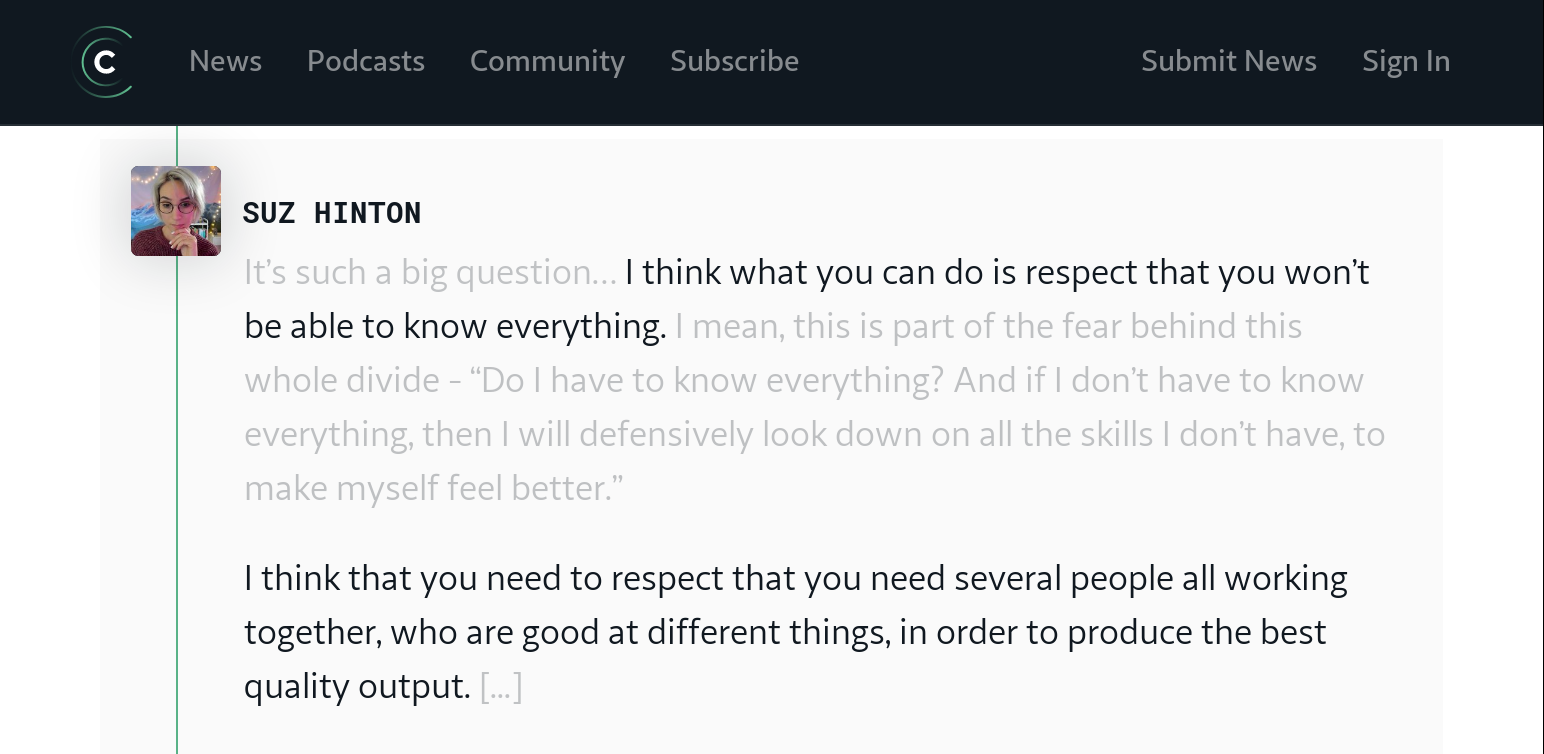
Task: Click the faded "It's such a big question…" text
Action: [430, 272]
